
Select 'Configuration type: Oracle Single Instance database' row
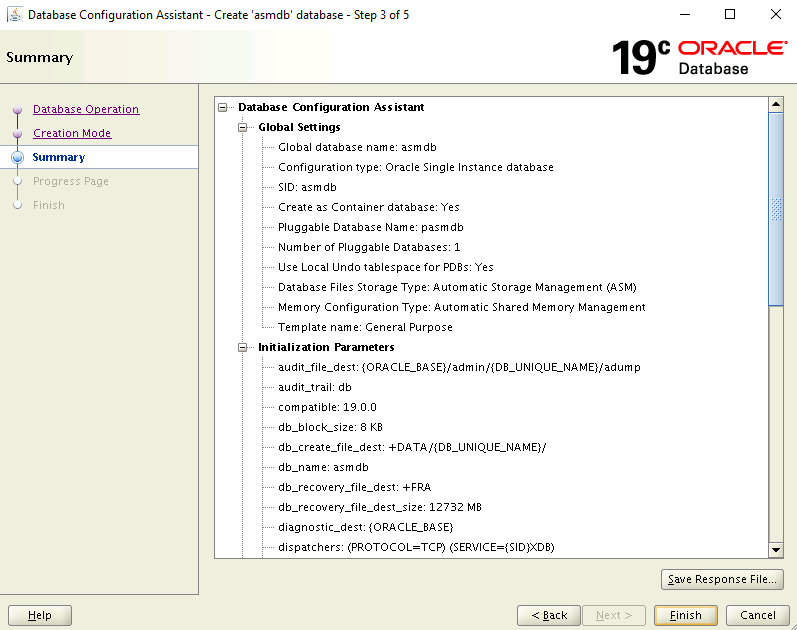coord(416,167)
